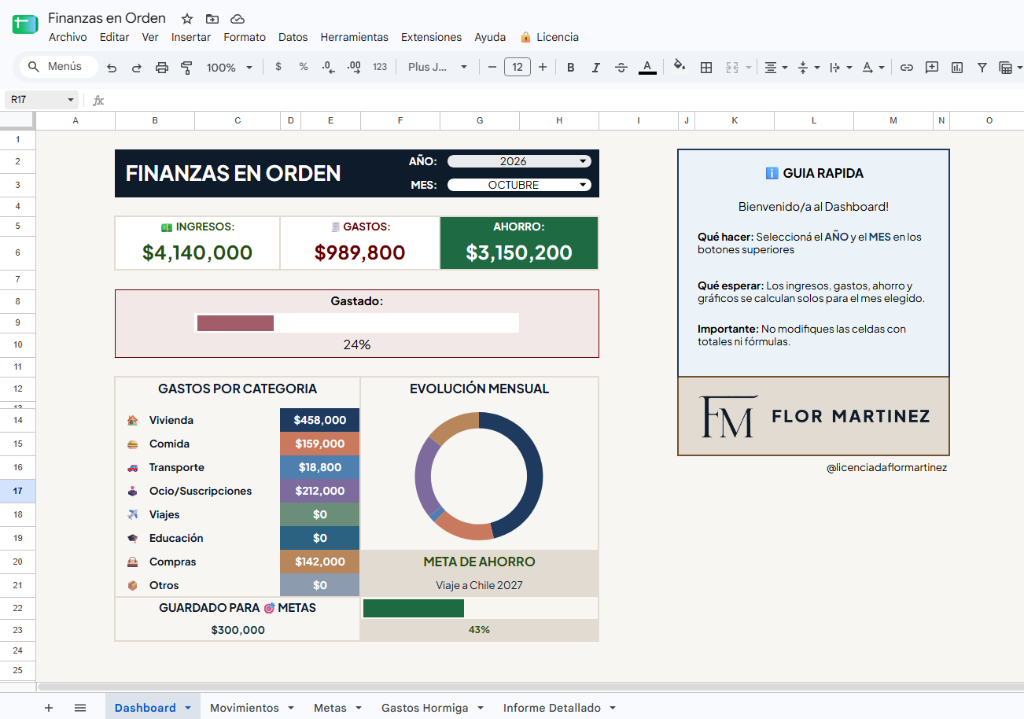Create a filter with funnel icon
1024x719 pixels.
982,67
